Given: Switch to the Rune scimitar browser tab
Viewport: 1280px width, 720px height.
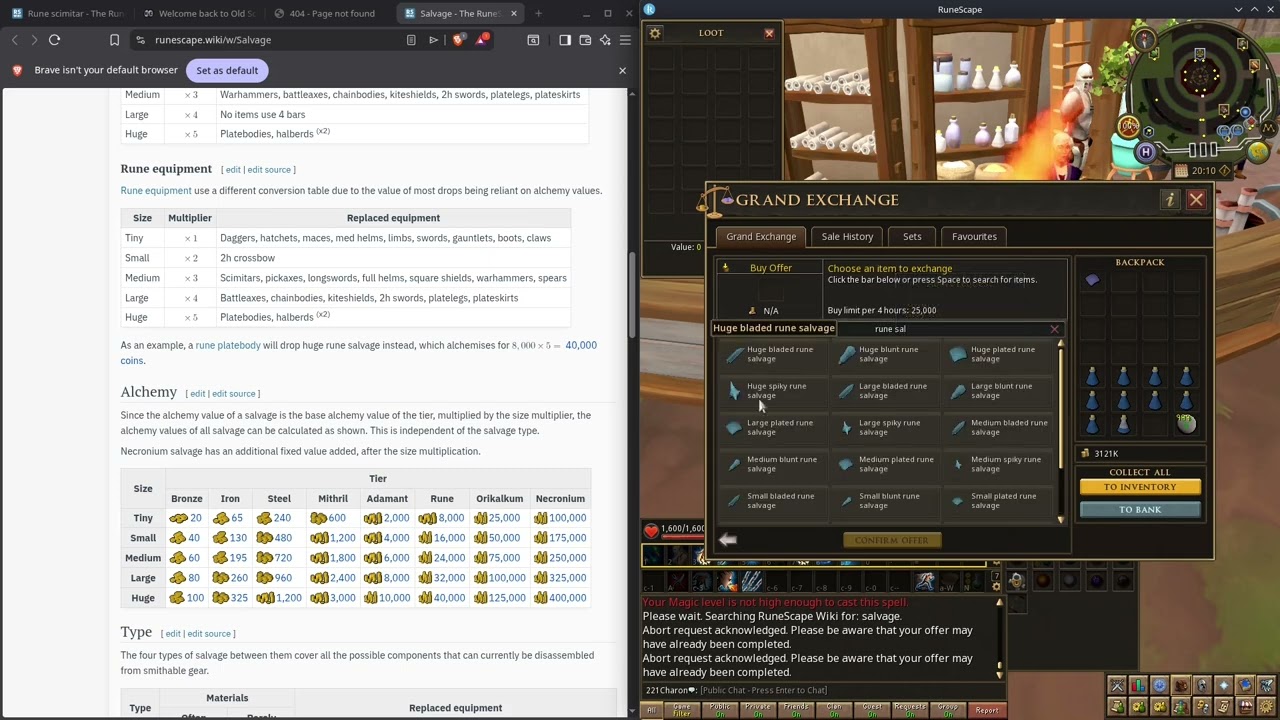Looking at the screenshot, I should point(67,14).
